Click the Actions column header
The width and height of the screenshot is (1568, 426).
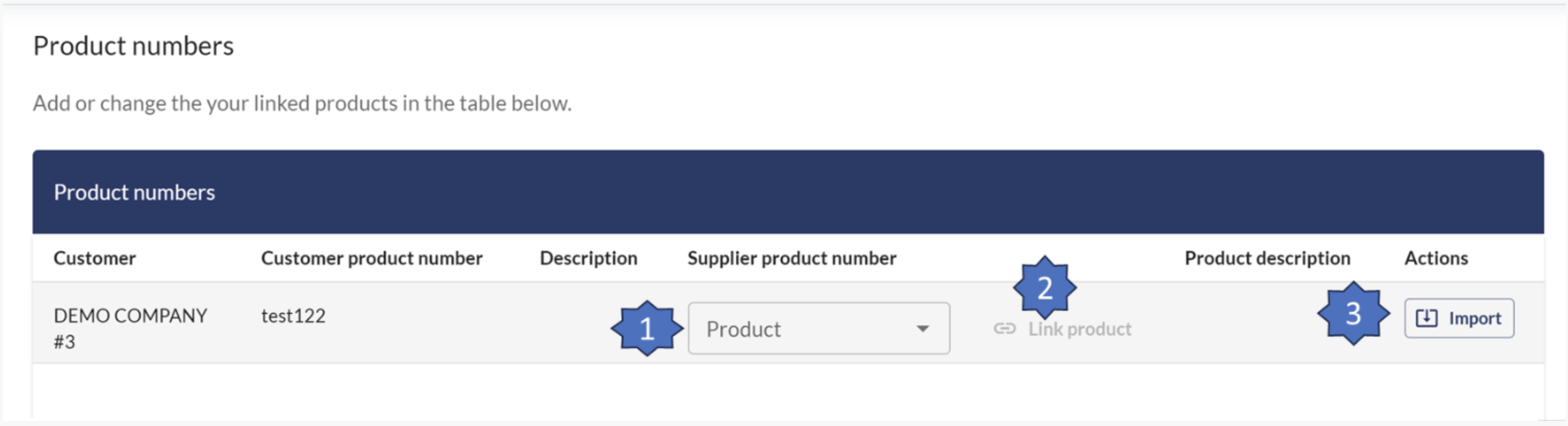[x=1435, y=258]
